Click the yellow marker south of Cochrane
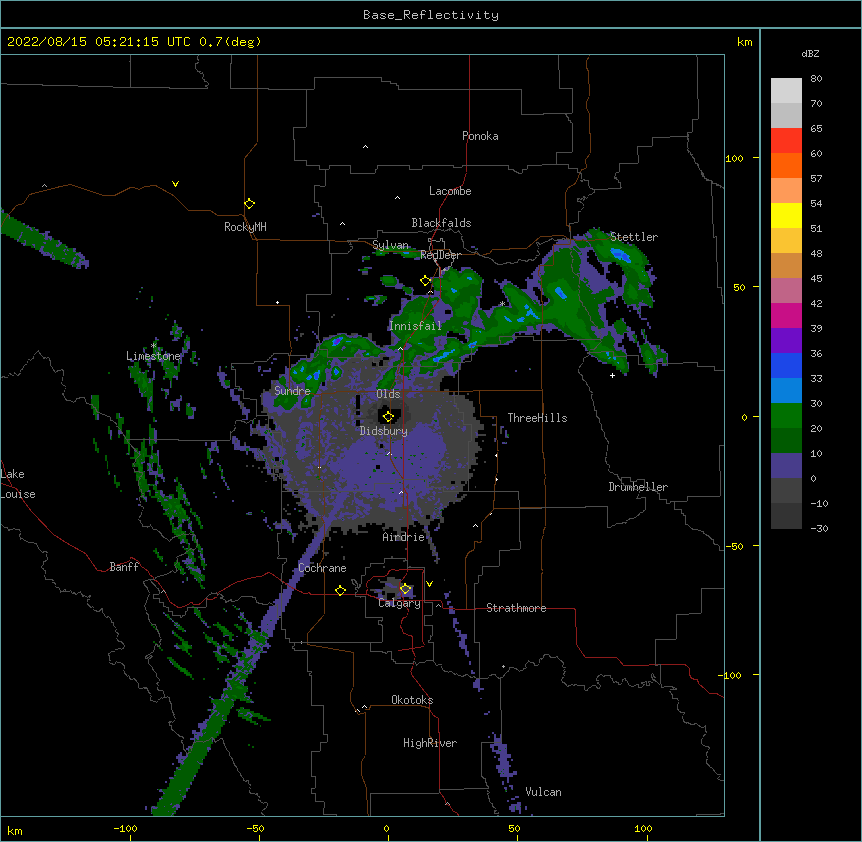Viewport: 862px width, 842px height. point(340,590)
